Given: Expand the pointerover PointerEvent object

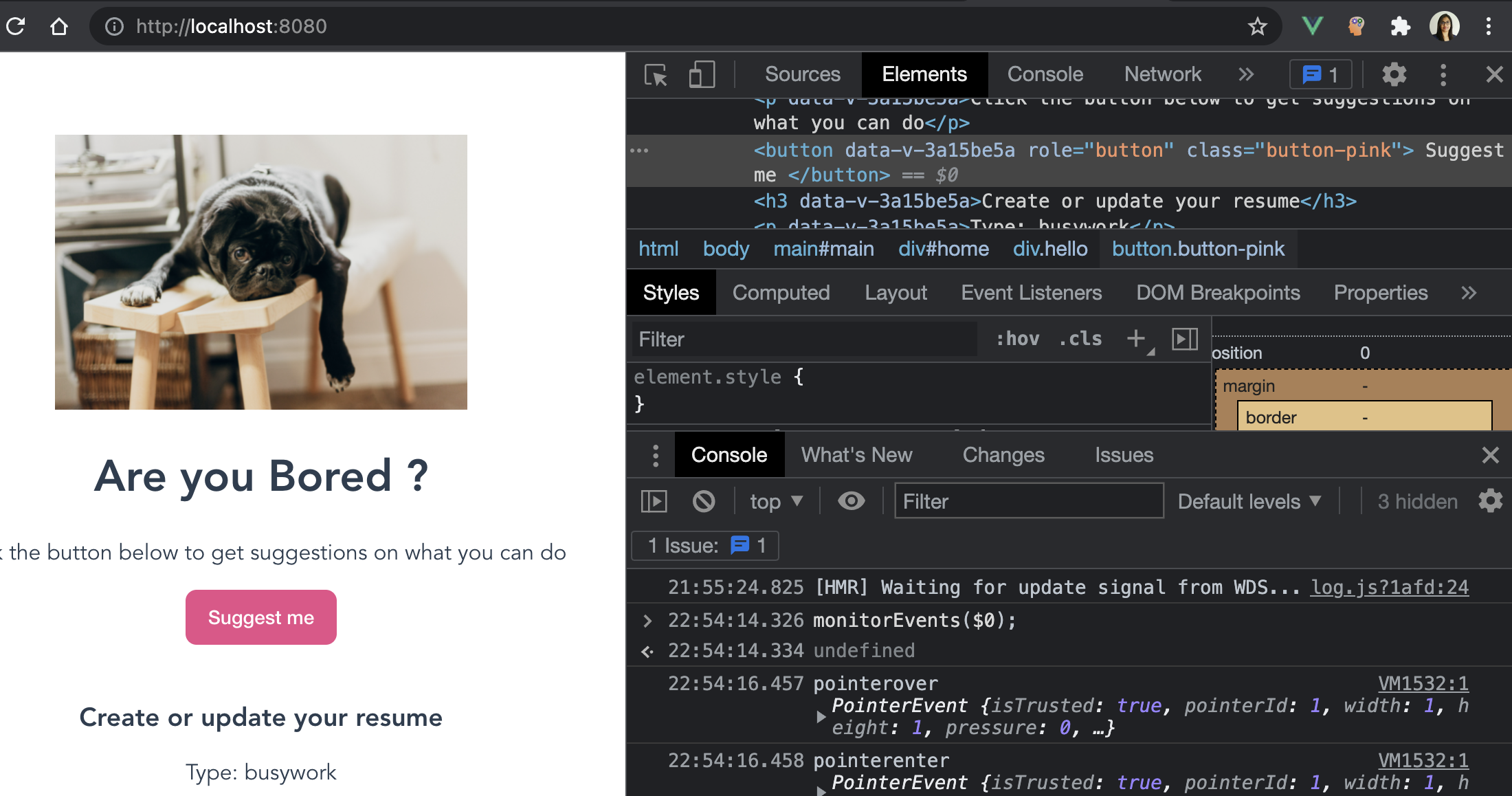Looking at the screenshot, I should click(x=821, y=716).
